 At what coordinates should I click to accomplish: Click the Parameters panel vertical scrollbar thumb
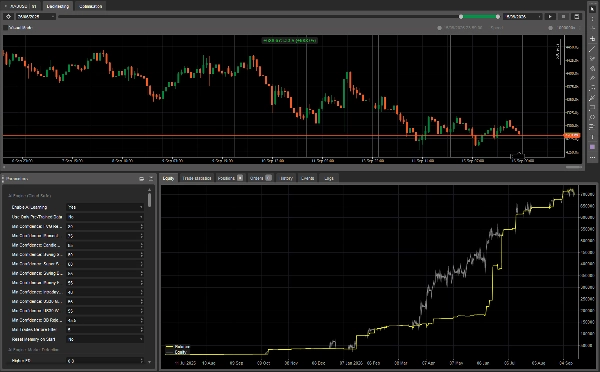tap(149, 200)
